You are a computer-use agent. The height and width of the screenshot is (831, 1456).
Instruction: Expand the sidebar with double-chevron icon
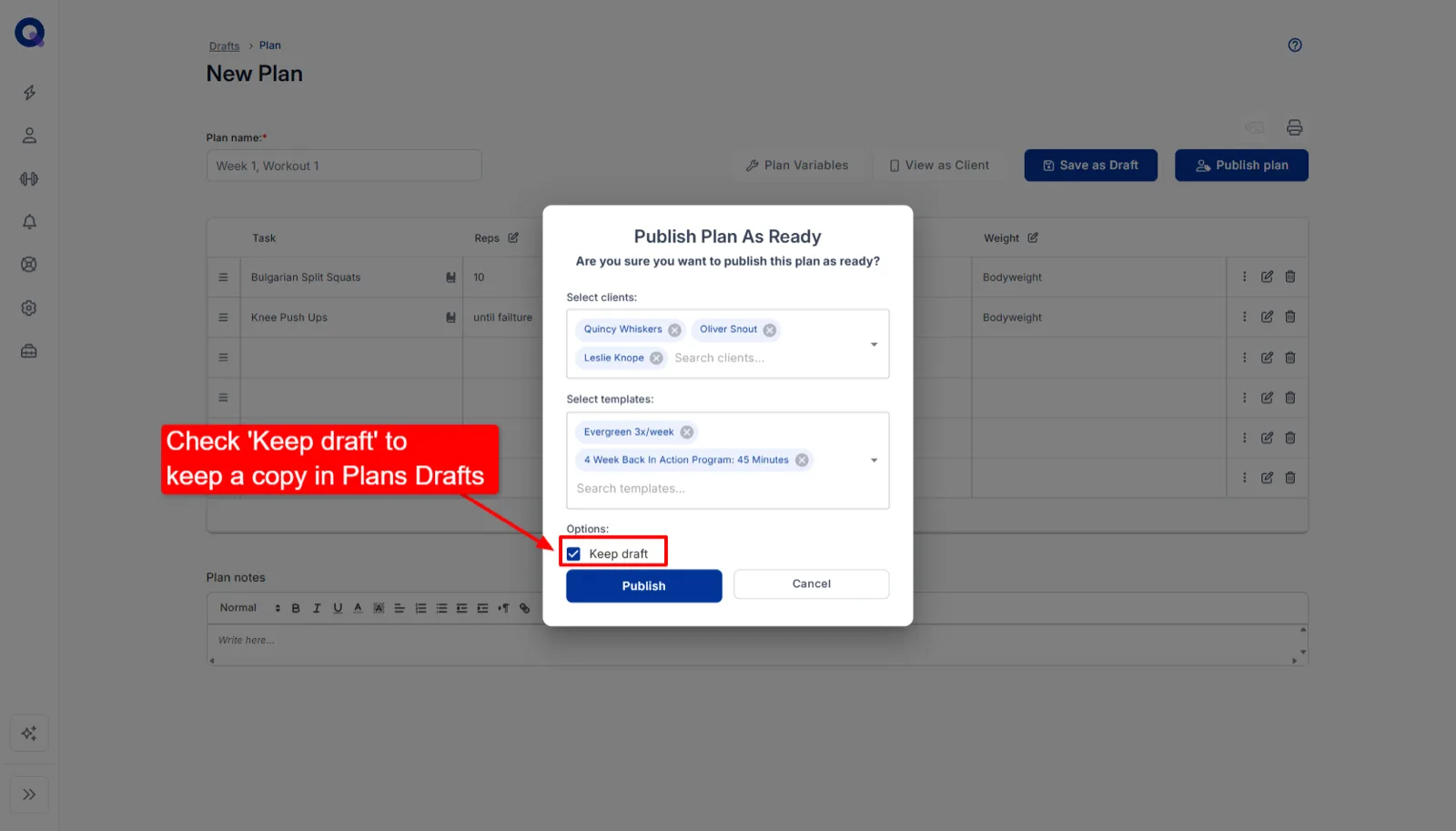(x=29, y=795)
